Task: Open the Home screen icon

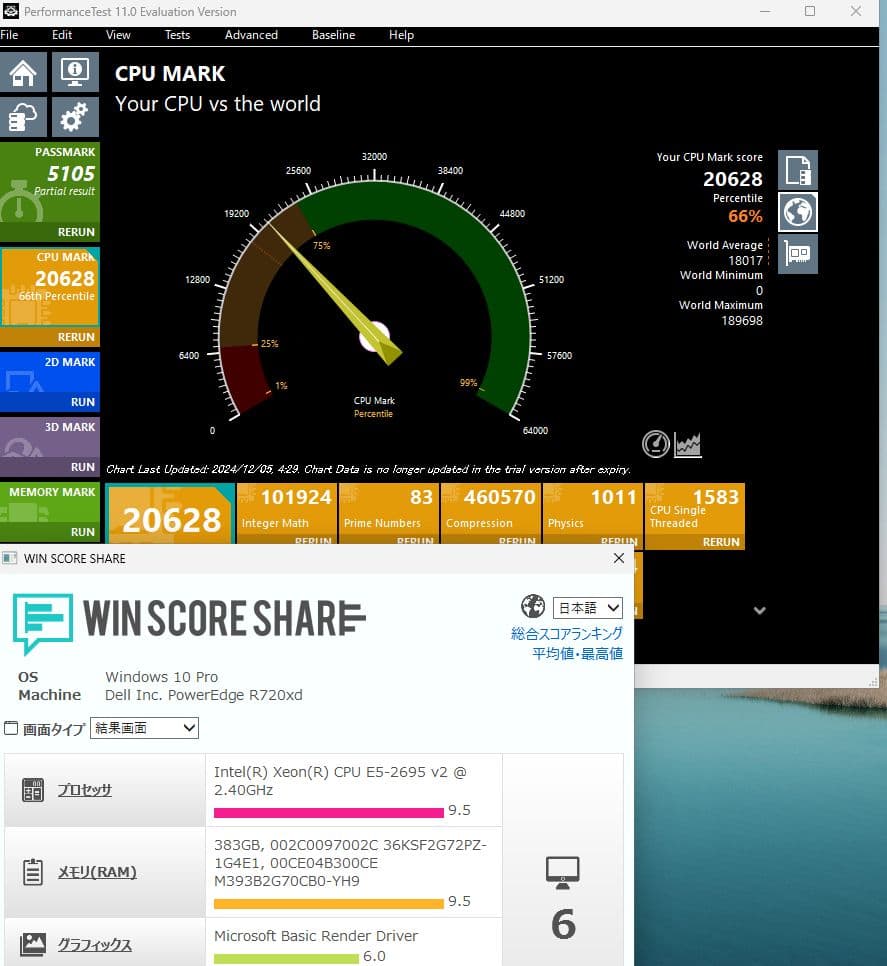Action: coord(23,71)
